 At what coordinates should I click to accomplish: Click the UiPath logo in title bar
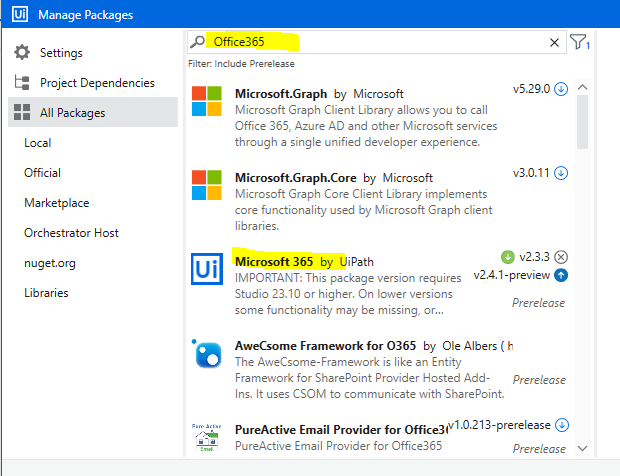pos(18,15)
